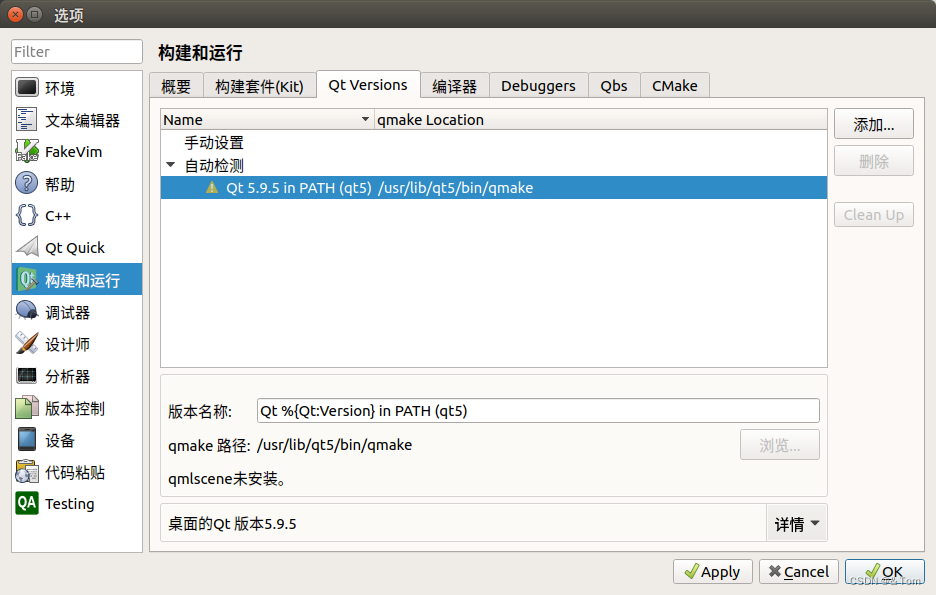The image size is (936, 595).
Task: Open the 代码粘贴 code pasting icon
Action: (27, 472)
